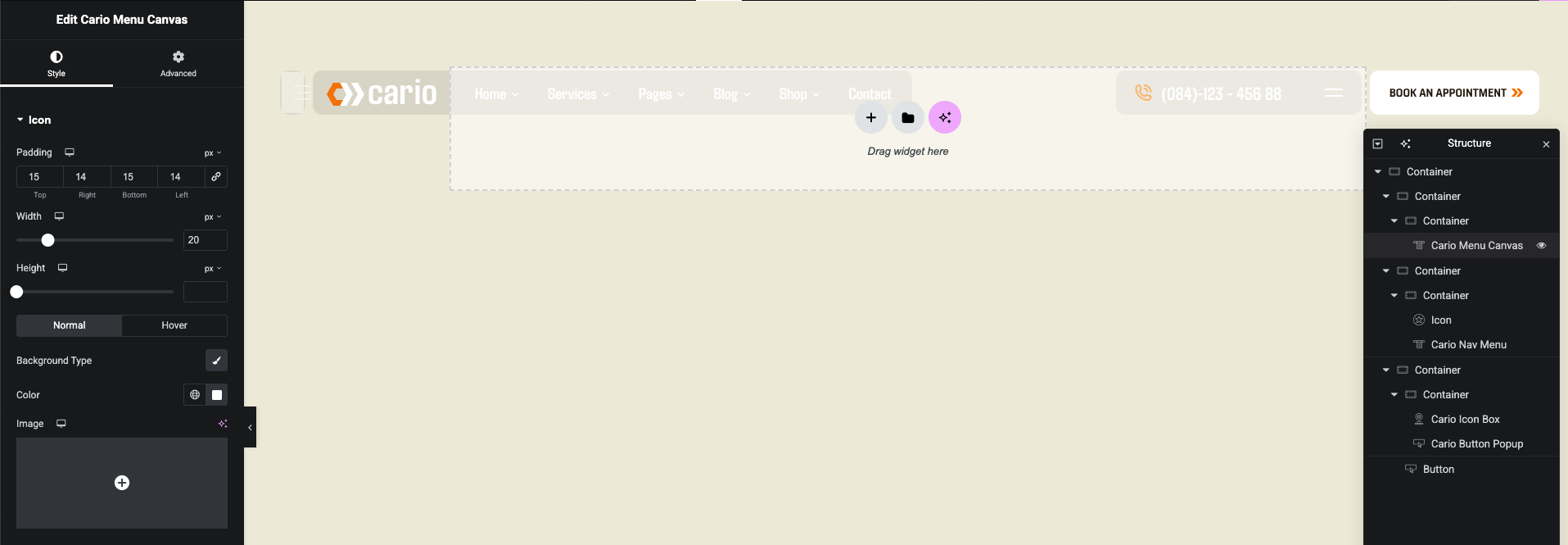Open the Advanced tab
The image size is (1568, 545).
(x=178, y=63)
